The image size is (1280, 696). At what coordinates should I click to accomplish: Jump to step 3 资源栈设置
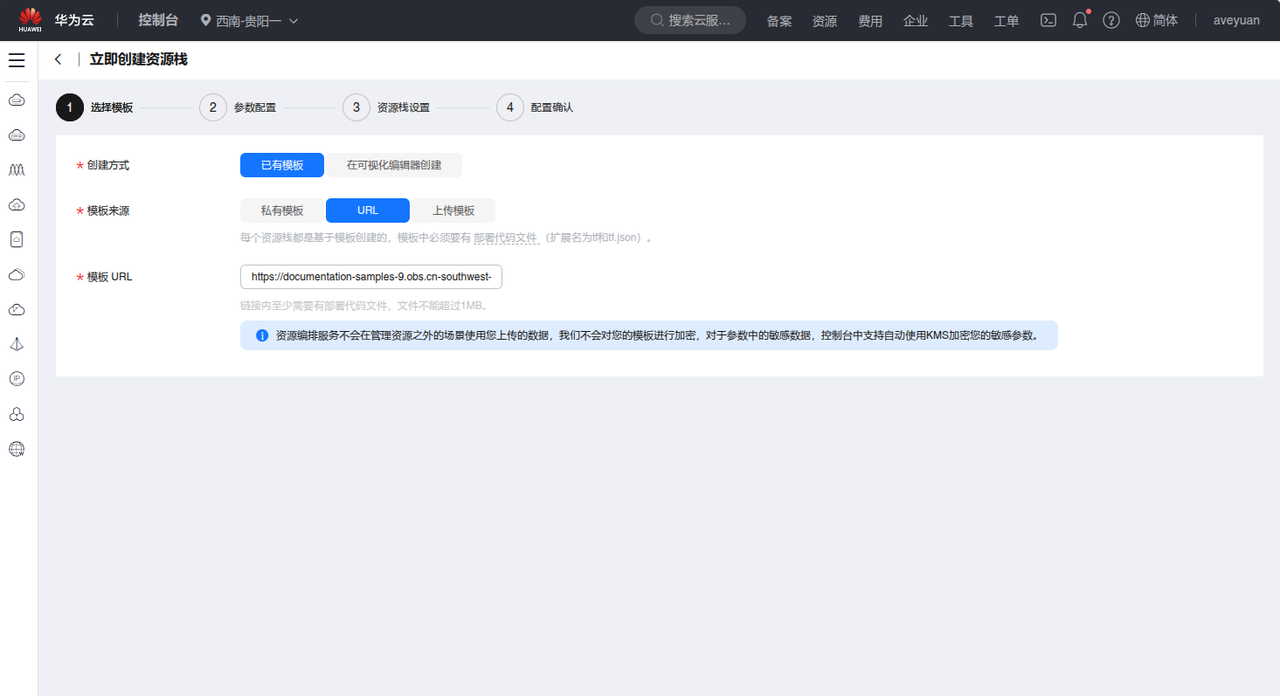click(x=386, y=107)
